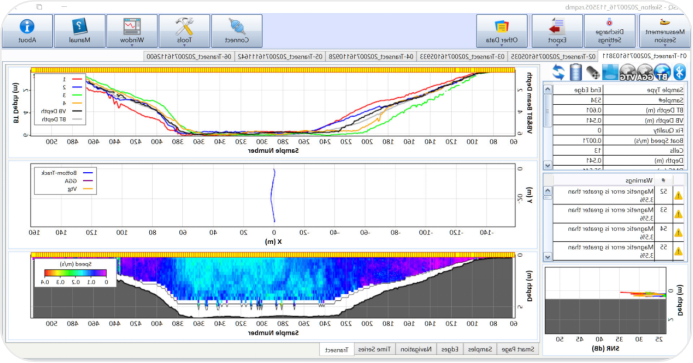Select the BT bottom-track reference globe
The height and width of the screenshot is (363, 693).
(662, 72)
